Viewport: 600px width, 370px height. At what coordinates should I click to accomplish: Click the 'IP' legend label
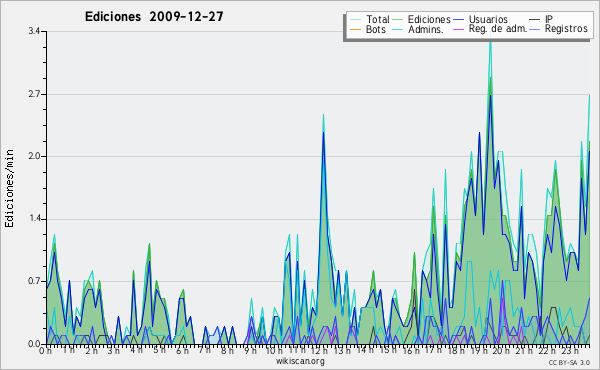click(x=549, y=19)
